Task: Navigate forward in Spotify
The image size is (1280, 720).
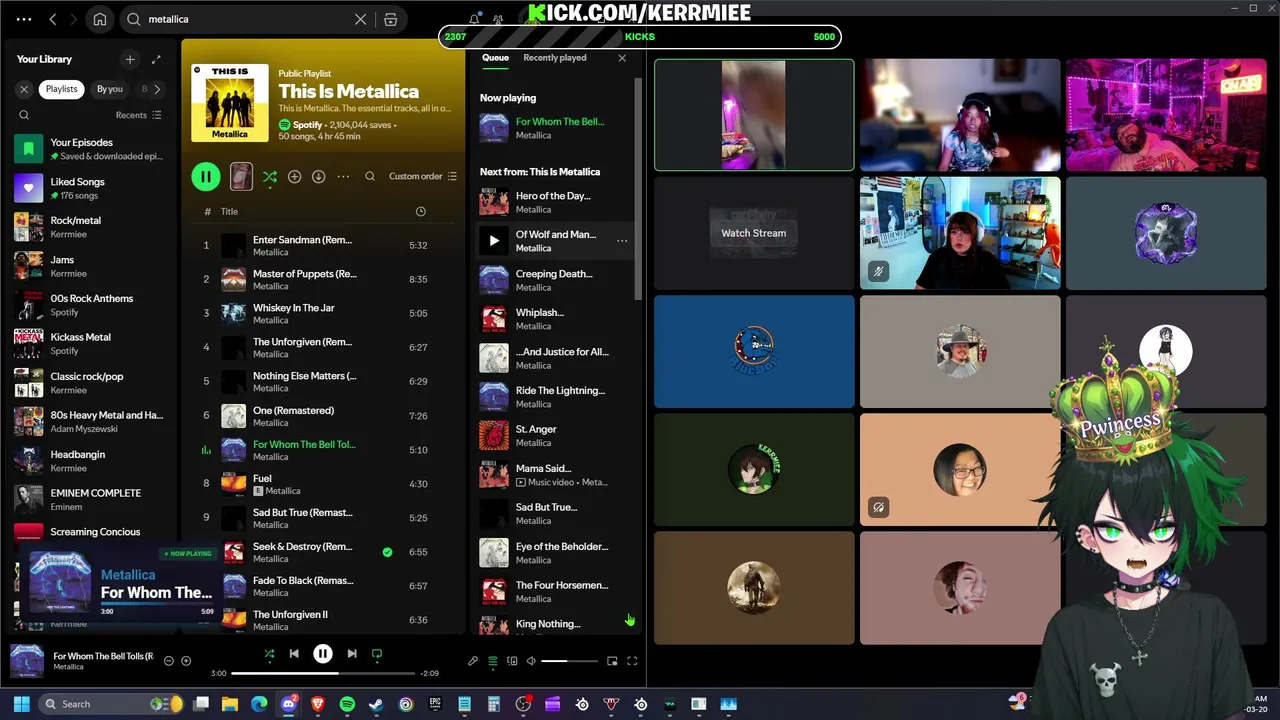Action: 74,19
